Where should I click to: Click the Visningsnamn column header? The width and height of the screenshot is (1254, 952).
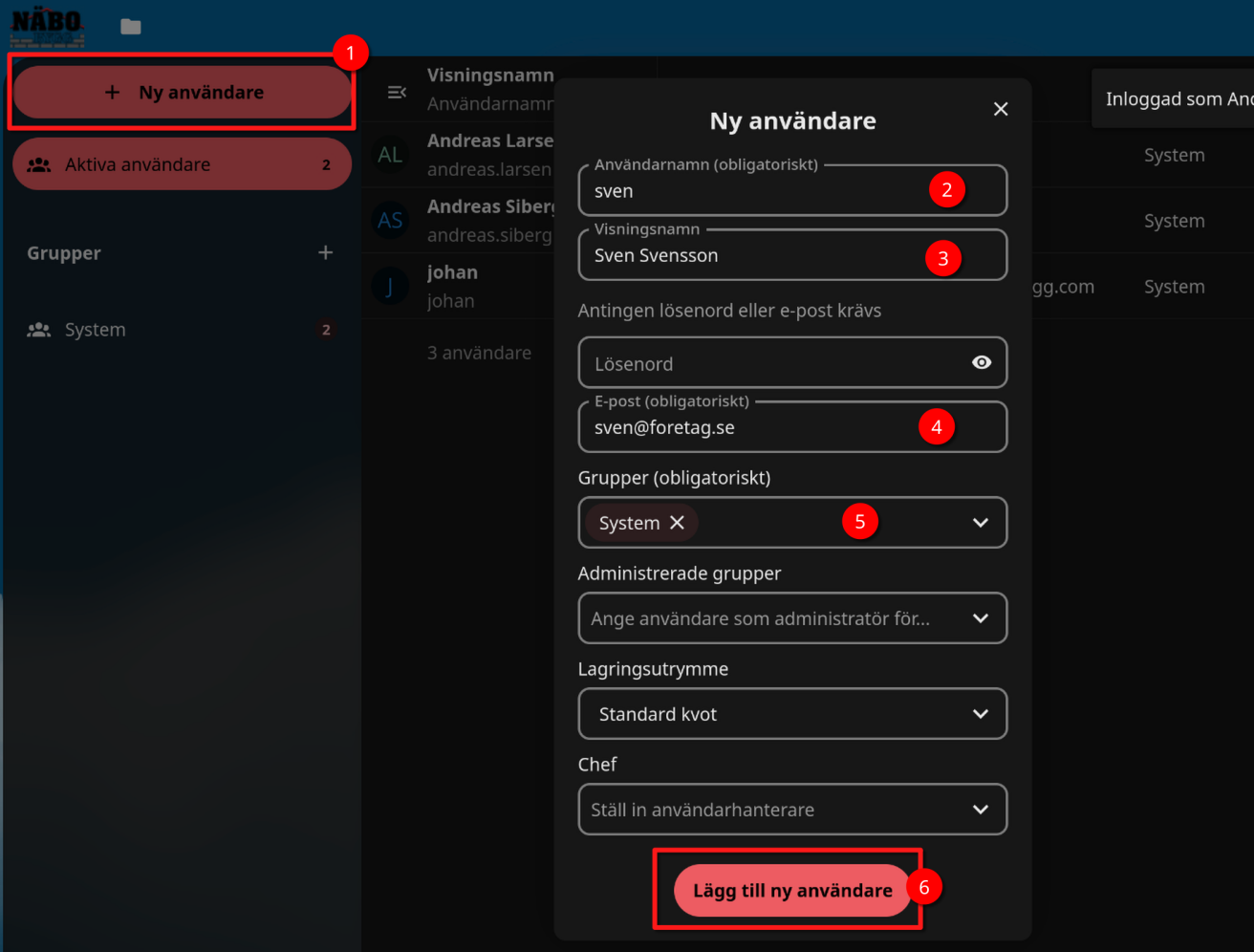click(490, 76)
